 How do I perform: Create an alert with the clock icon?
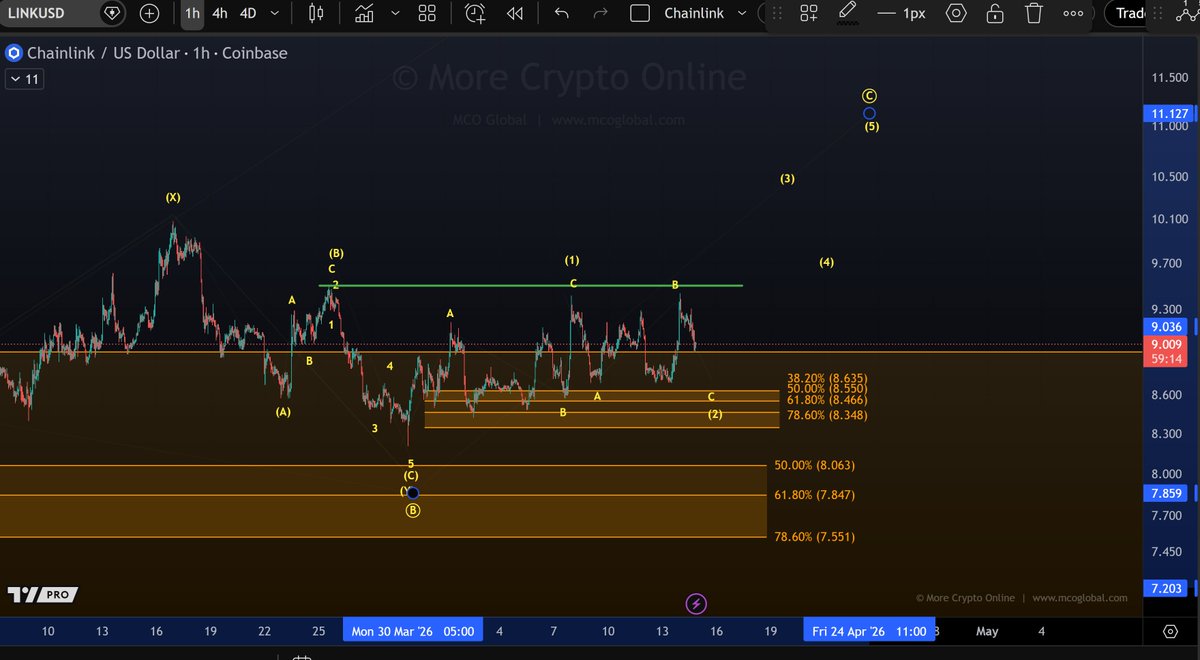pos(475,14)
